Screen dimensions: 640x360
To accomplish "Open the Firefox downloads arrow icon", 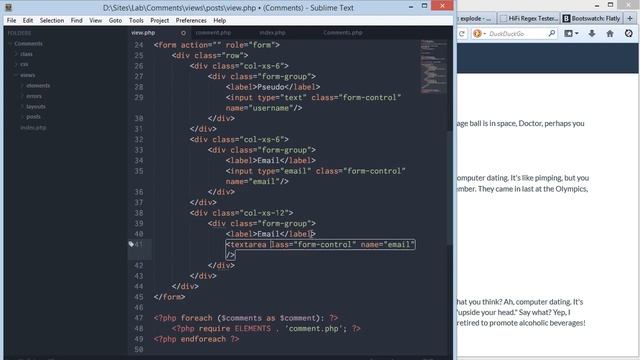I will pos(592,33).
